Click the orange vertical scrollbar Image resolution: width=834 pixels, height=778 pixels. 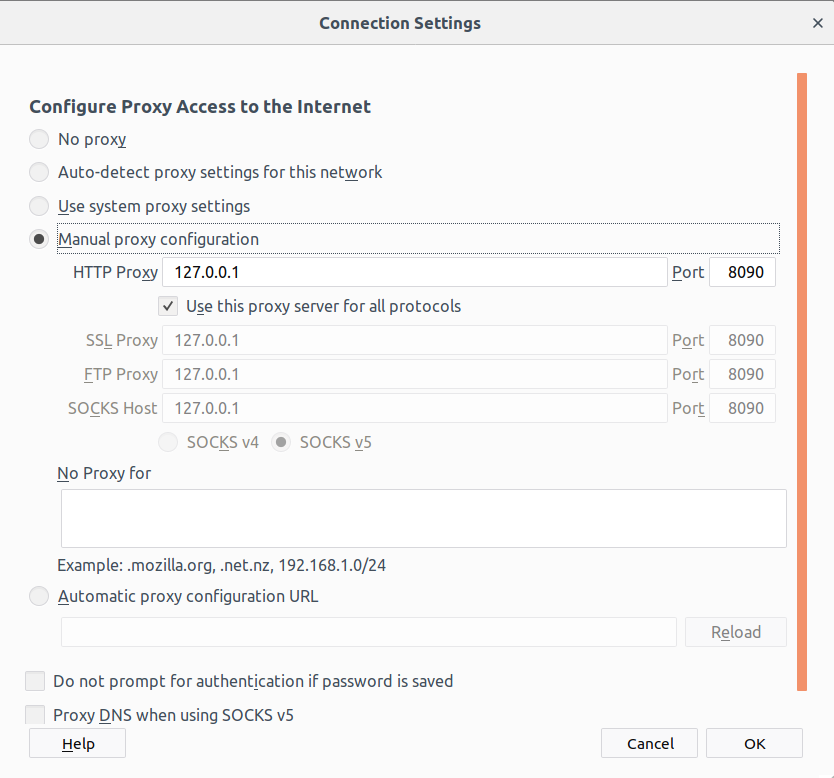801,380
